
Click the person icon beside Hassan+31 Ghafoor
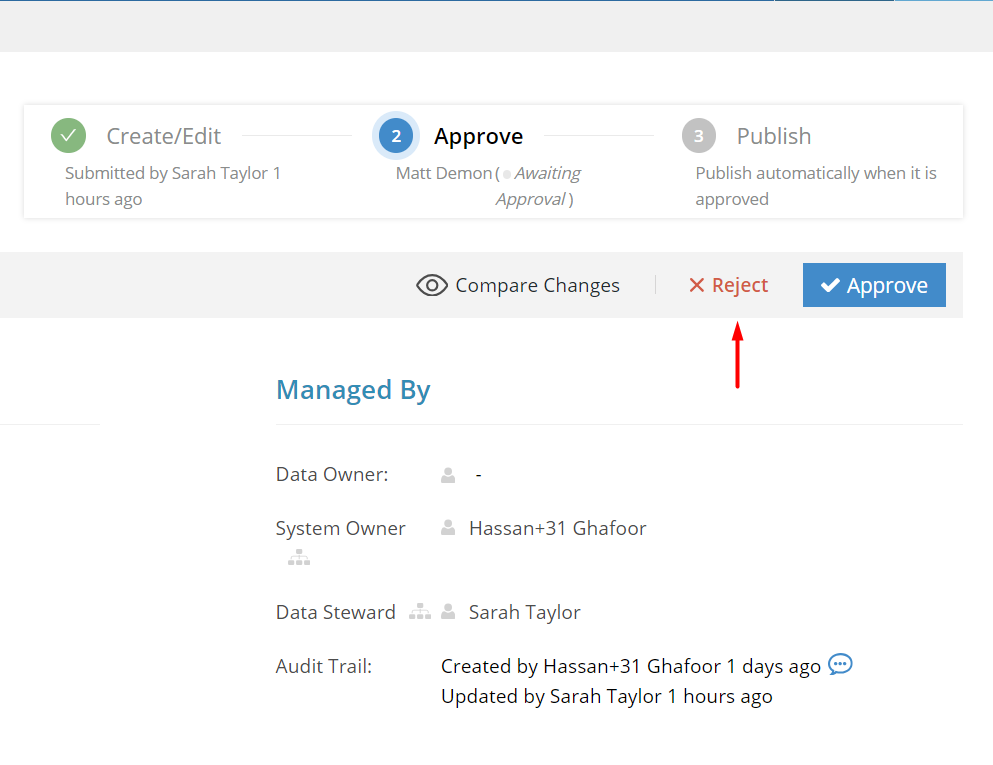click(x=448, y=528)
